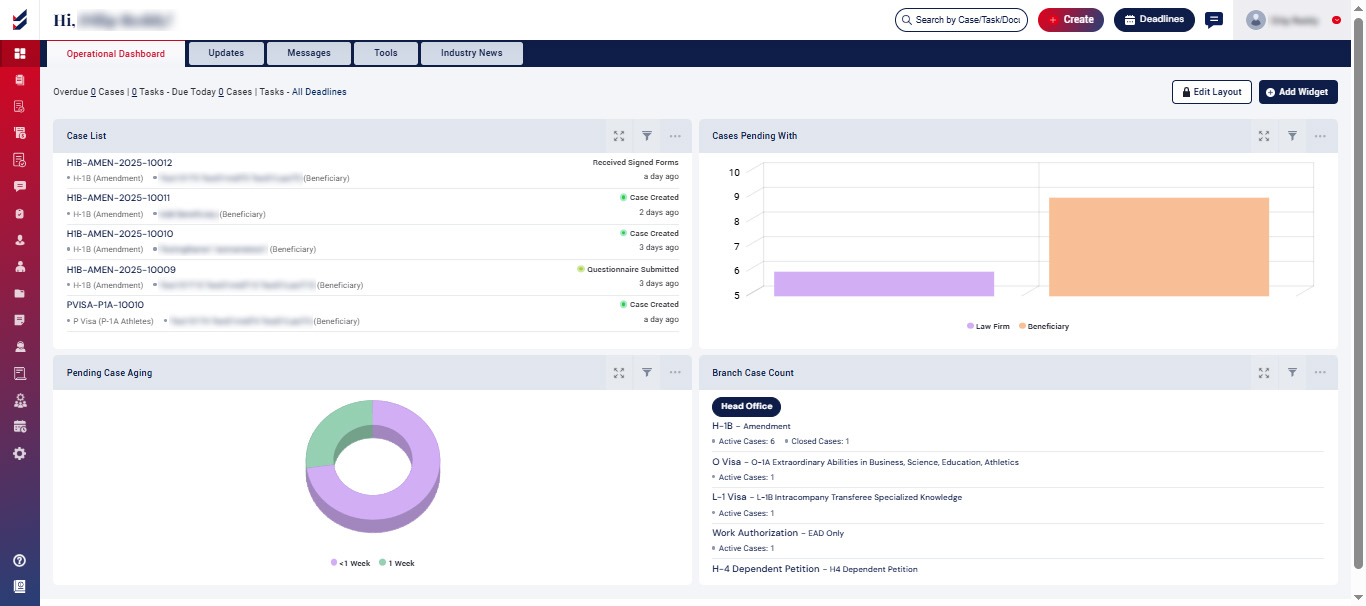Expand the Case List widget to fullscreen
The height and width of the screenshot is (606, 1366).
pyautogui.click(x=619, y=136)
